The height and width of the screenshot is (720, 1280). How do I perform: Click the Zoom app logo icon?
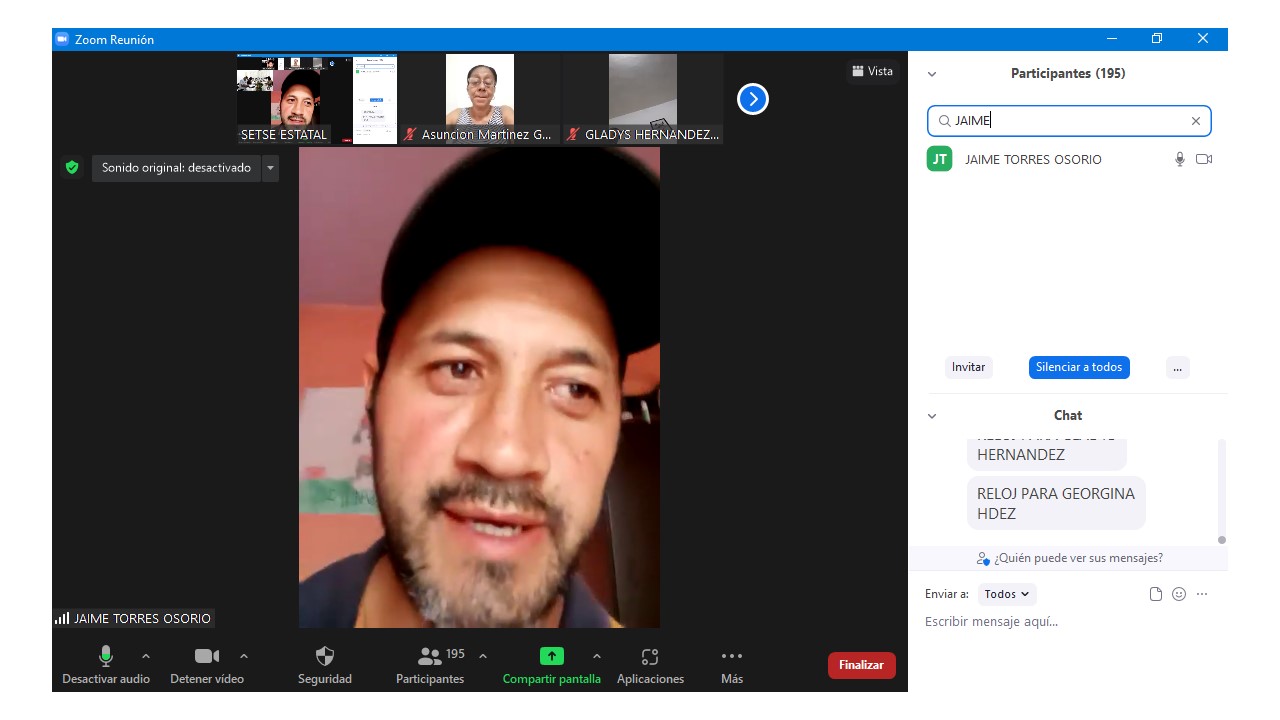tap(62, 39)
